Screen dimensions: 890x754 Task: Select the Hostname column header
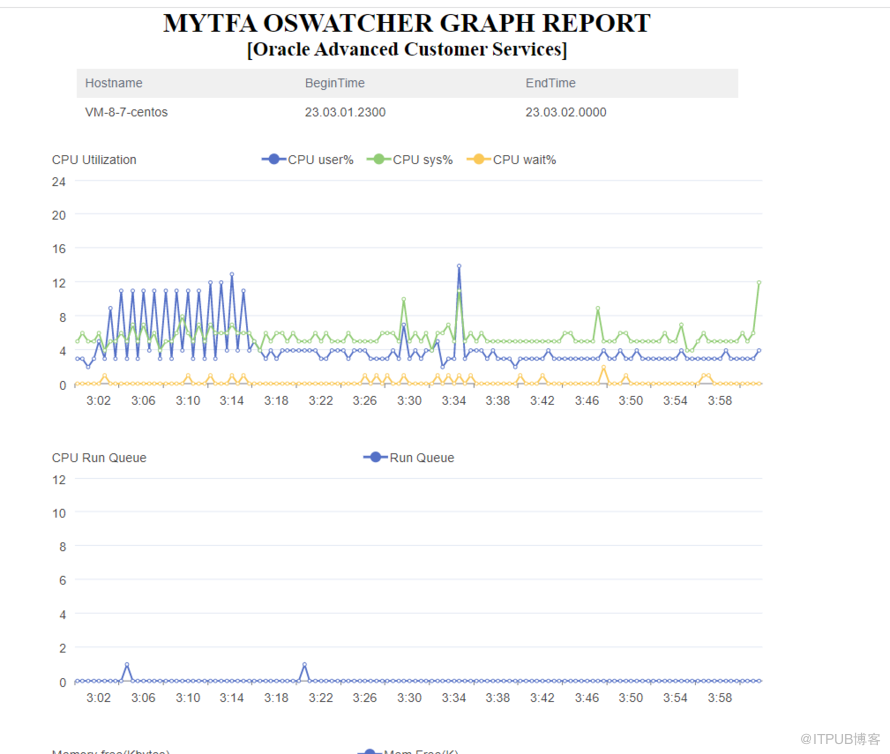[113, 83]
